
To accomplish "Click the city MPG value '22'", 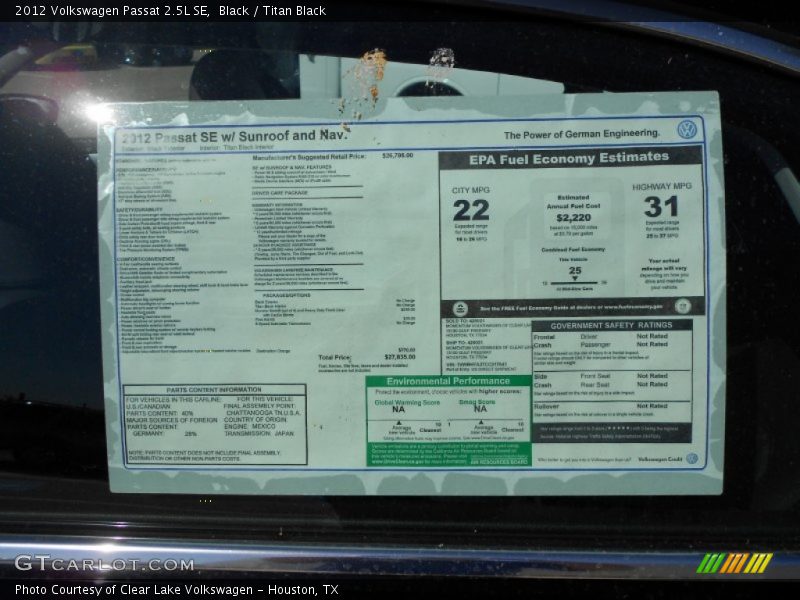I will pyautogui.click(x=471, y=210).
